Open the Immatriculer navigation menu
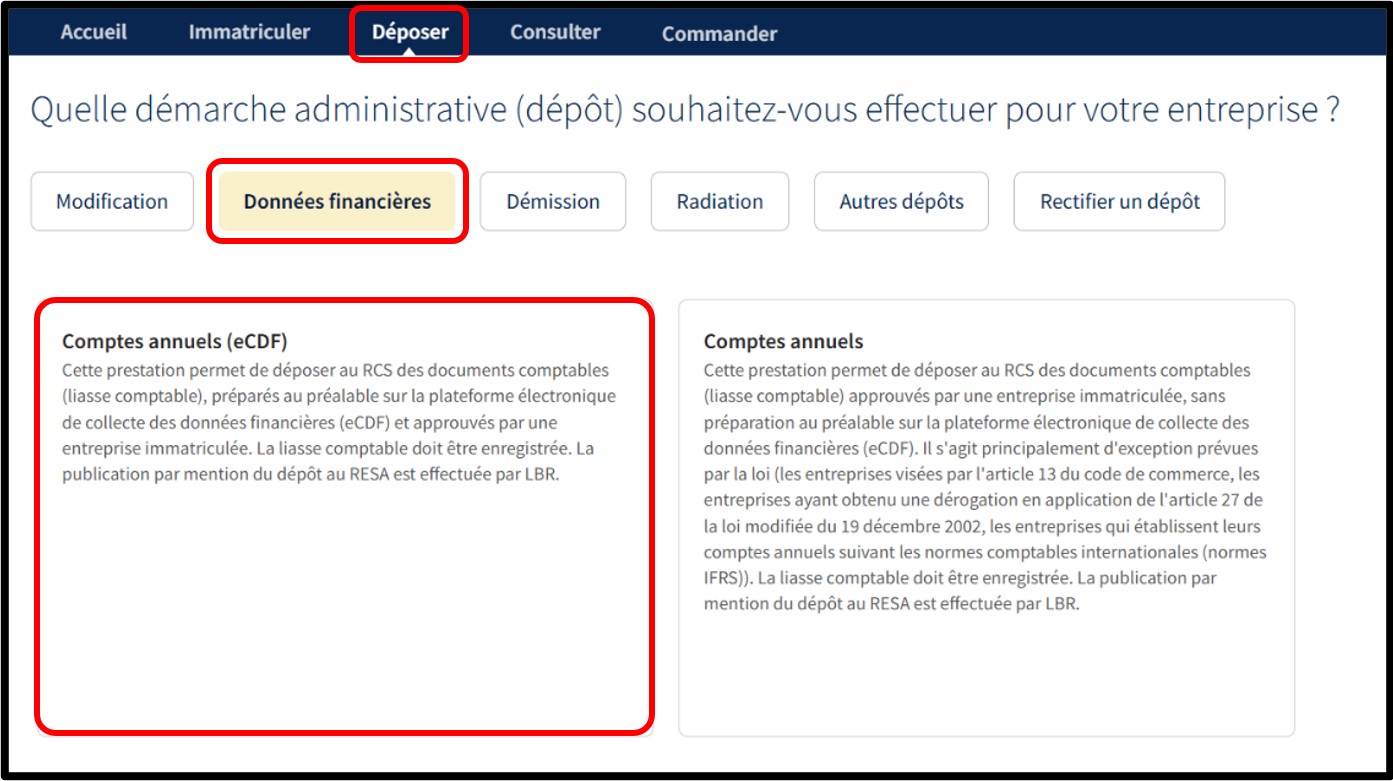The image size is (1393, 781). tap(249, 32)
